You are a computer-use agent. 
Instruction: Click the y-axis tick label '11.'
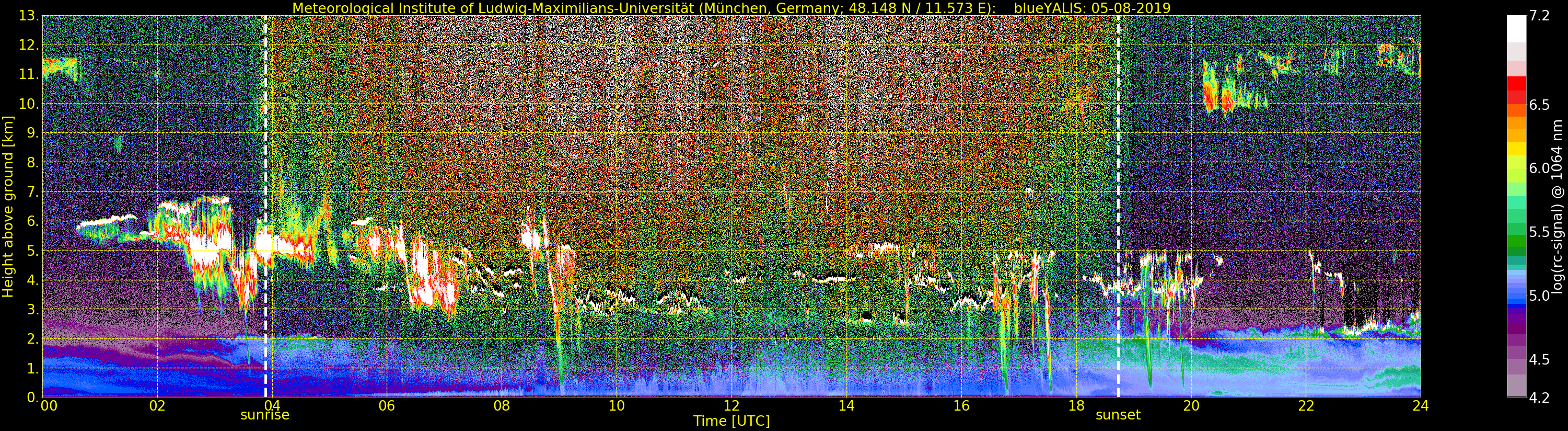[x=29, y=74]
